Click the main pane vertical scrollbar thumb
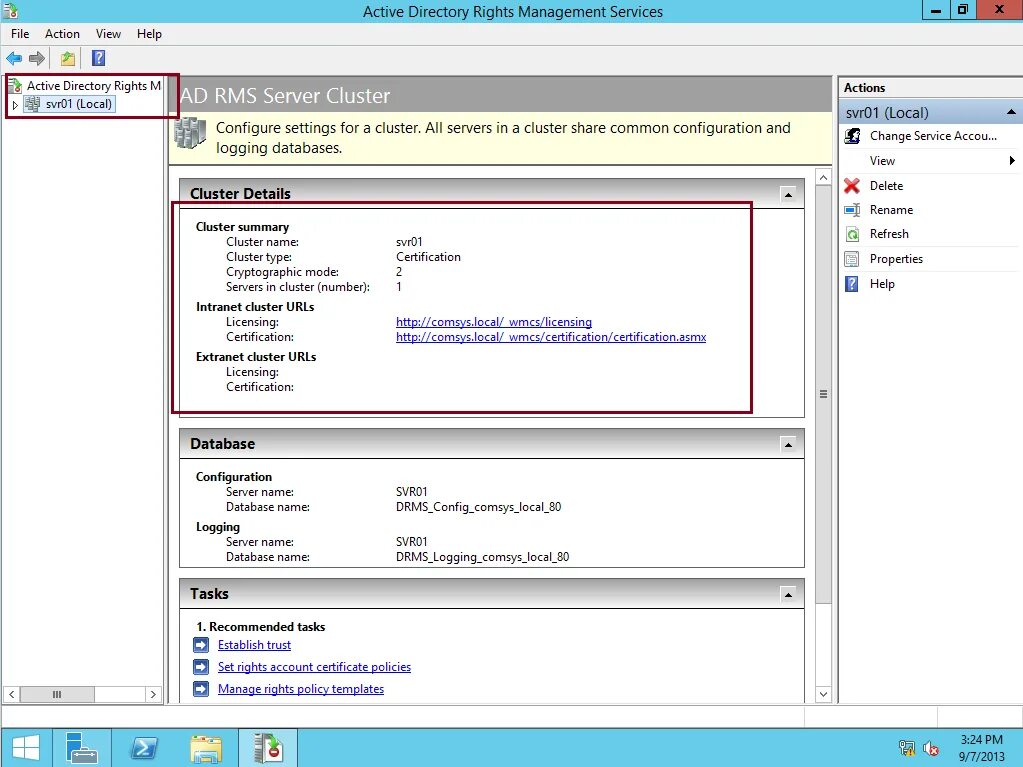Image resolution: width=1023 pixels, height=767 pixels. [x=823, y=394]
